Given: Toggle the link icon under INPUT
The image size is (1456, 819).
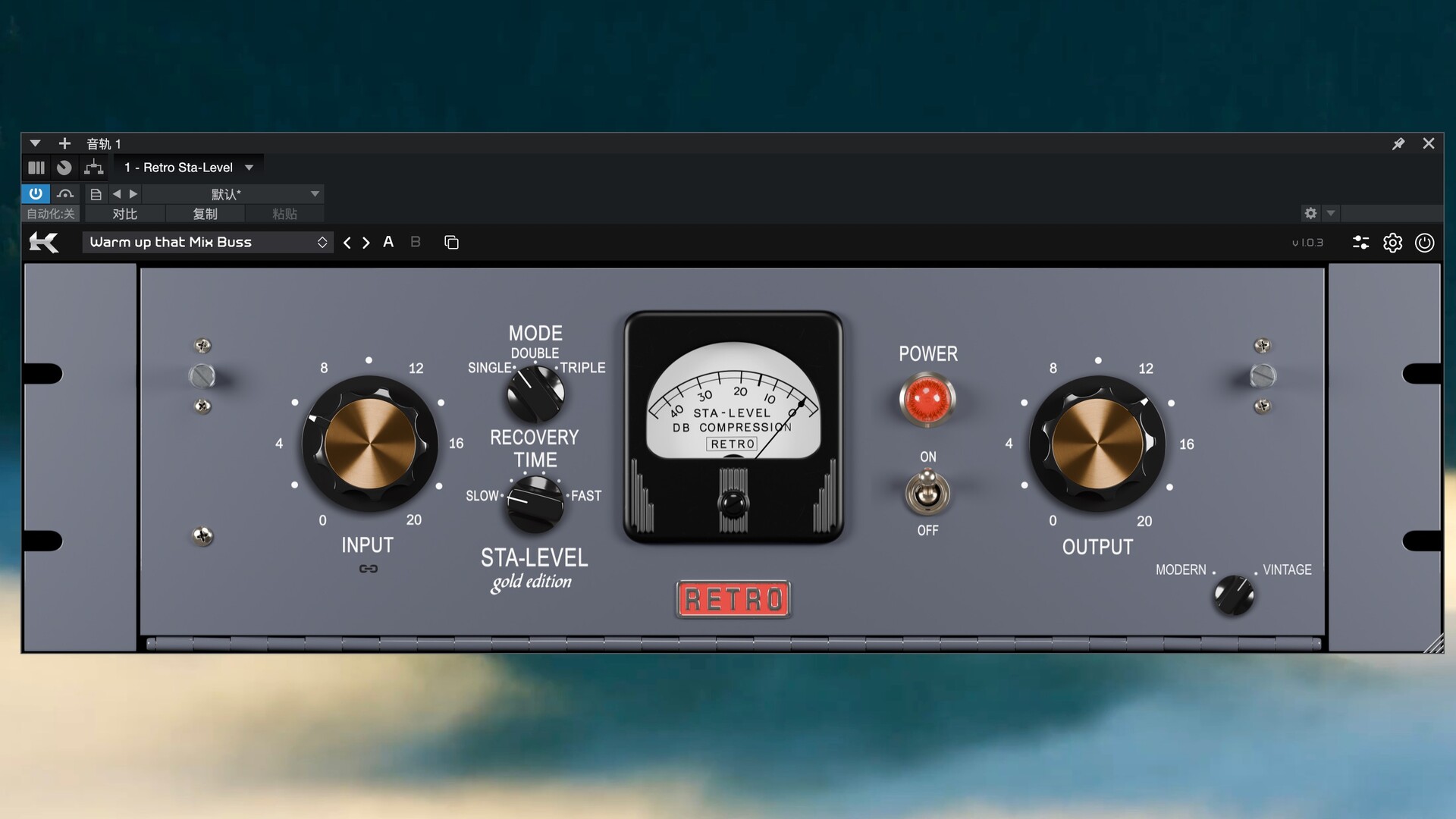Looking at the screenshot, I should 369,569.
